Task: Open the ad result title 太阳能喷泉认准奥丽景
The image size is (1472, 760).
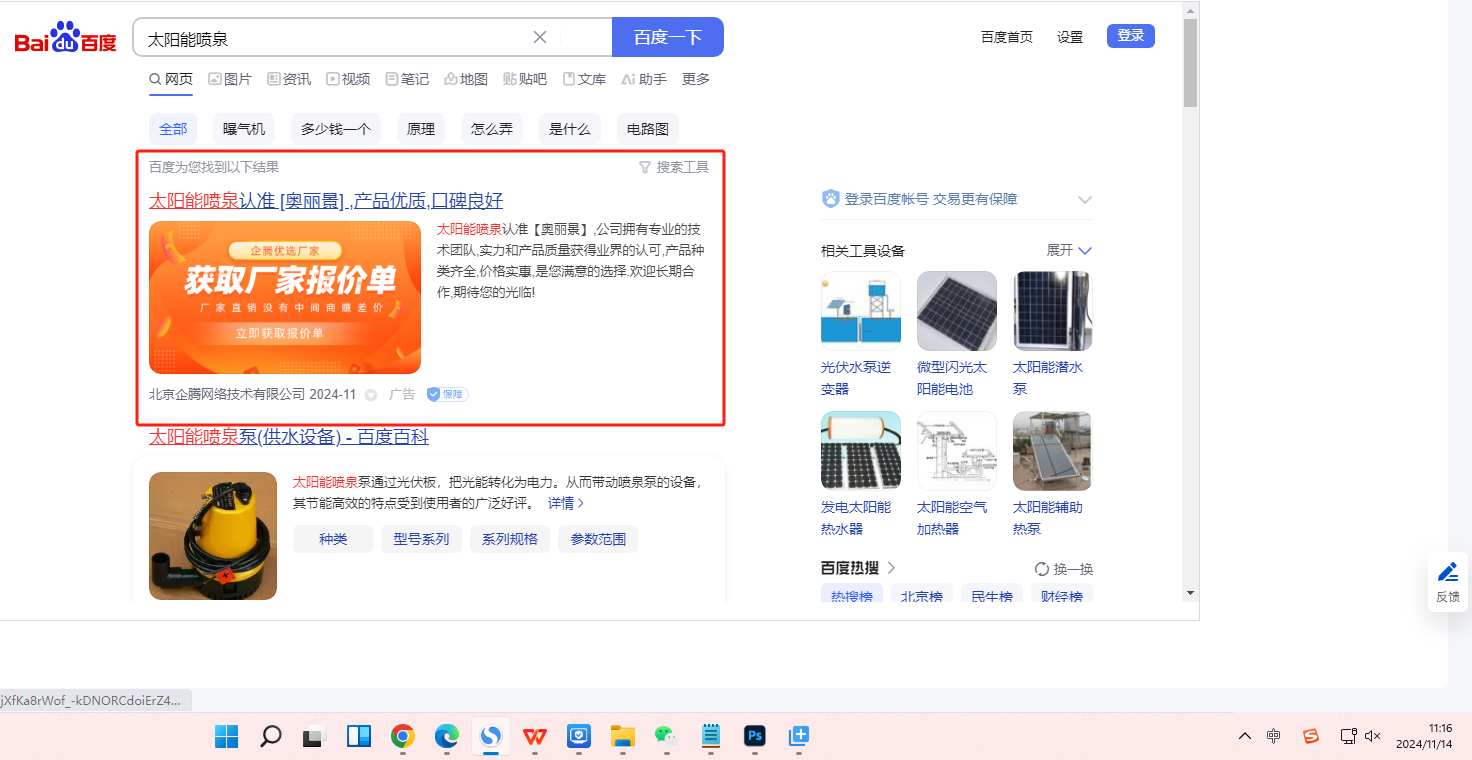Action: point(326,201)
